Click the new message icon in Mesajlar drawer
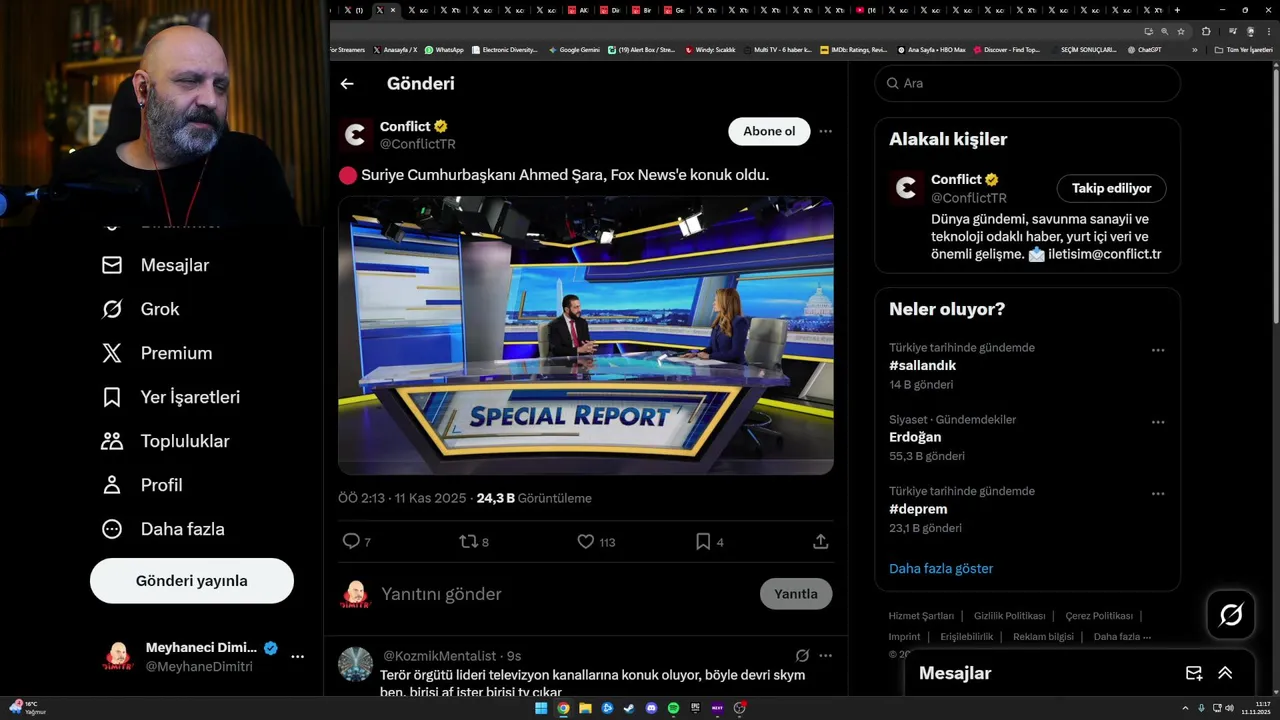This screenshot has height=720, width=1280. [1194, 673]
